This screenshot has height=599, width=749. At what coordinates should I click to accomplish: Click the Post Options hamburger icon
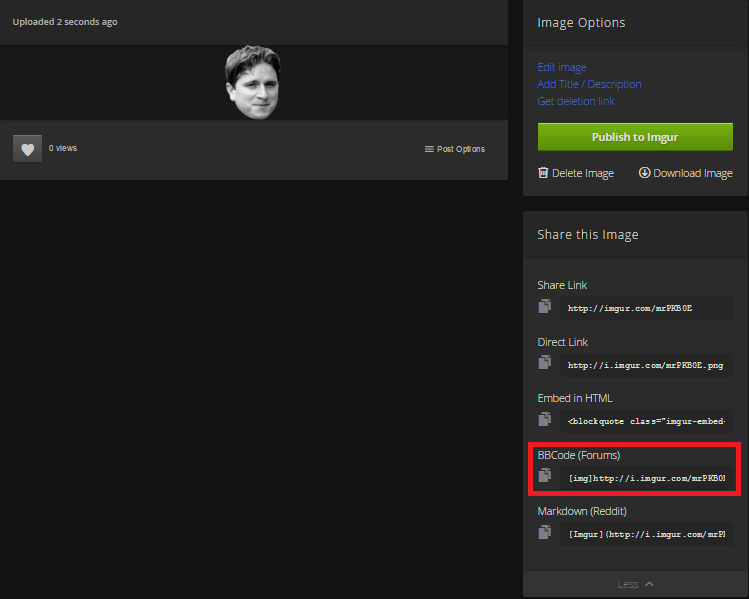[429, 149]
